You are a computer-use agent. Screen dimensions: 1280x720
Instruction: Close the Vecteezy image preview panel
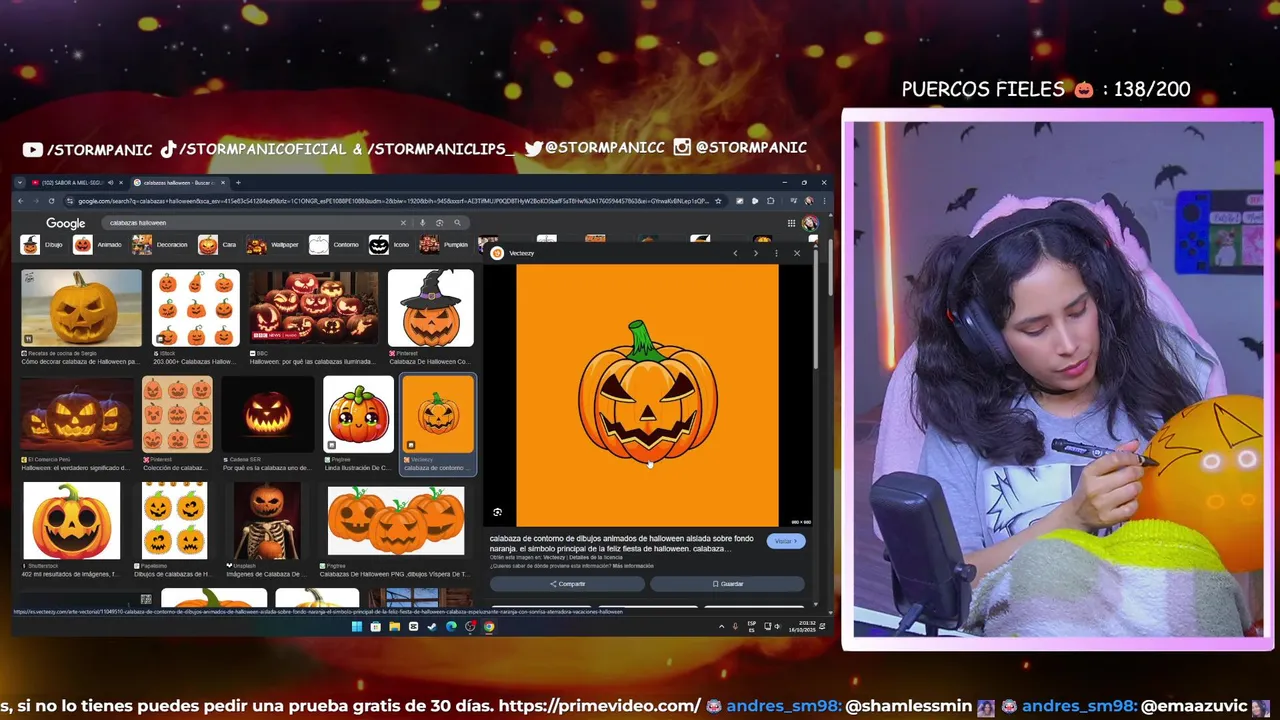click(797, 253)
